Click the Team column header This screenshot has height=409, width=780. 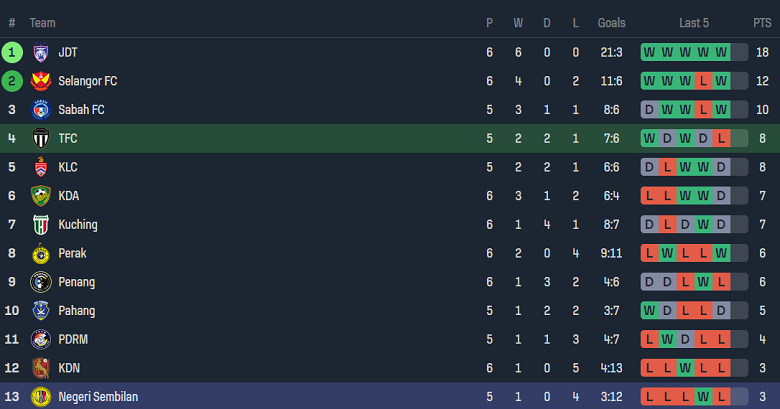point(42,22)
